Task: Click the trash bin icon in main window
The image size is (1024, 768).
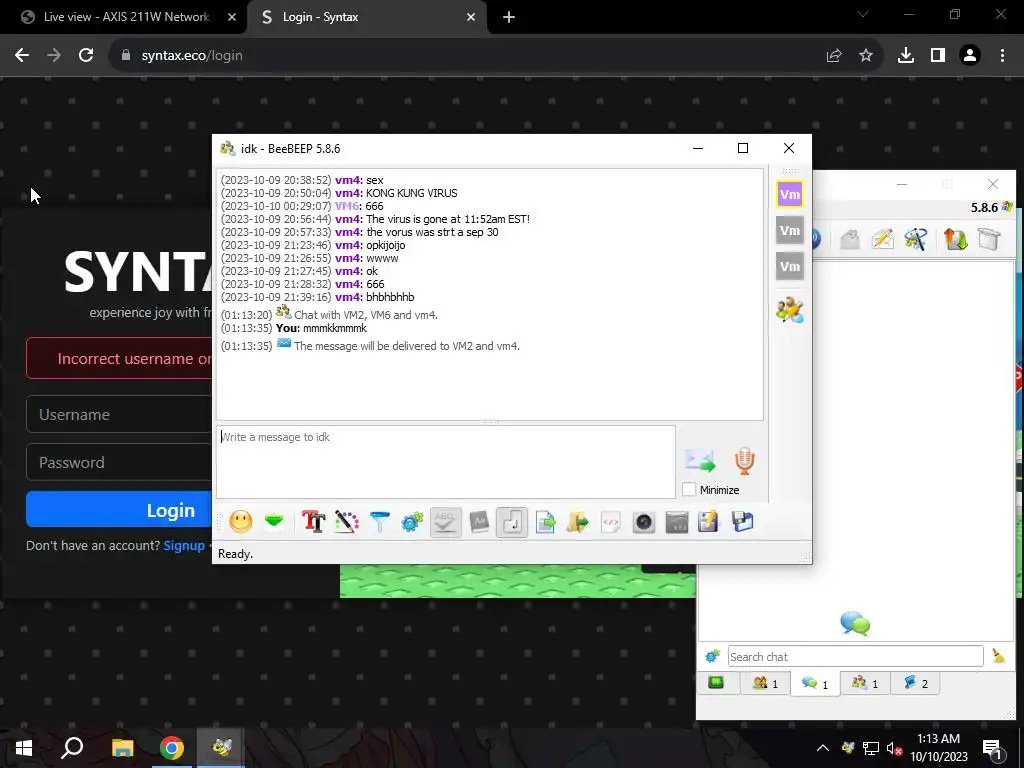Action: (989, 239)
